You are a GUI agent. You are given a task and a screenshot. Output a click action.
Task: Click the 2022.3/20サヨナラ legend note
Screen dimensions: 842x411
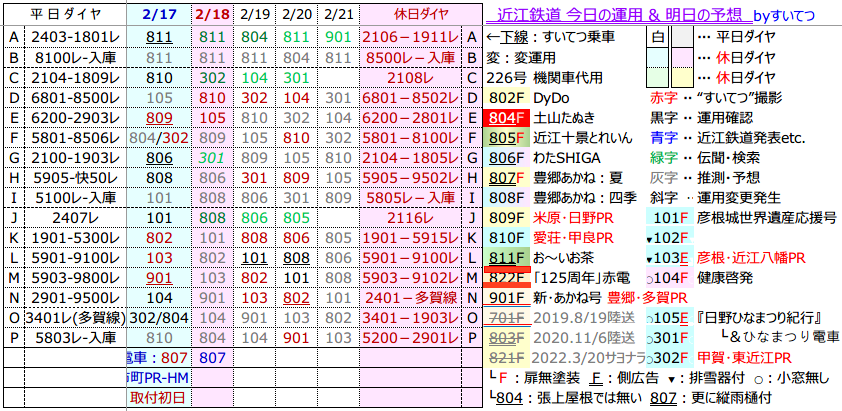click(x=589, y=358)
